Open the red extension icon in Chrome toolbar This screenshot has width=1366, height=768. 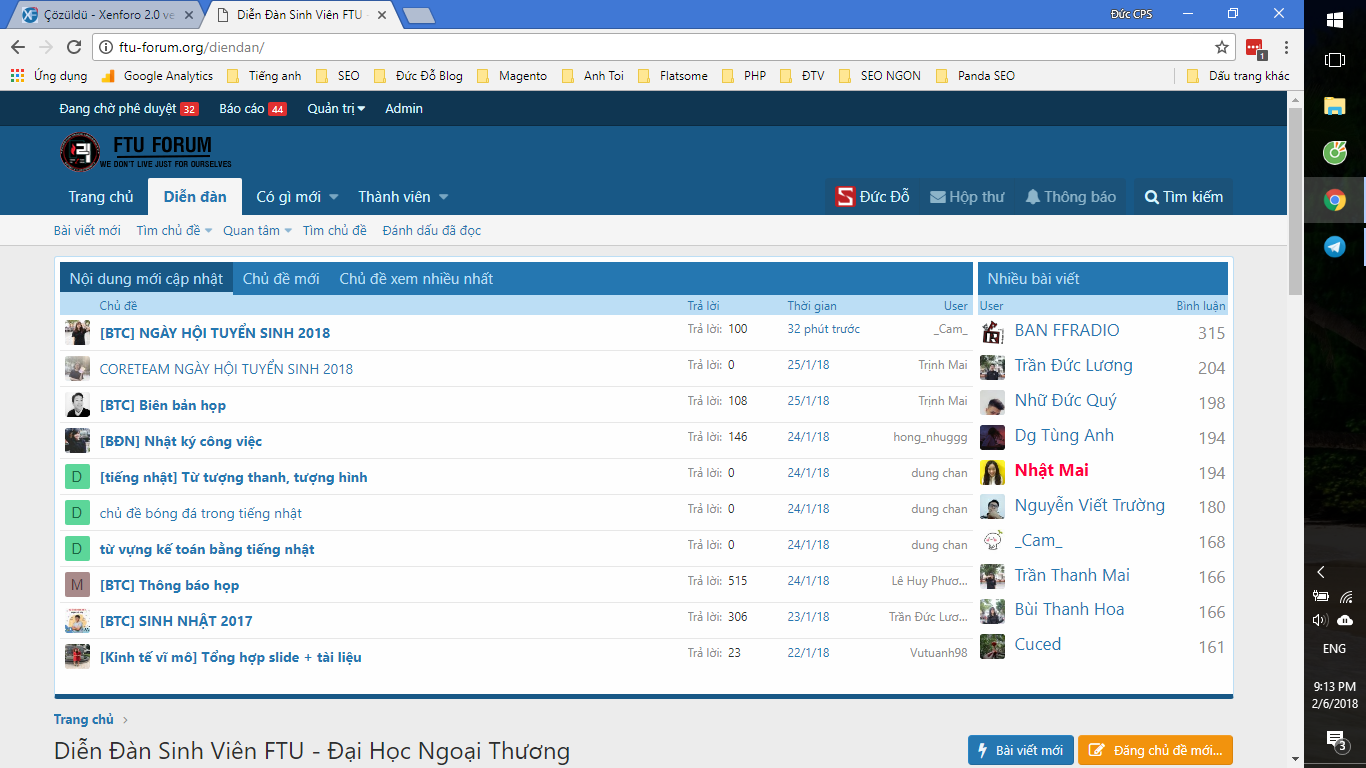(1254, 47)
